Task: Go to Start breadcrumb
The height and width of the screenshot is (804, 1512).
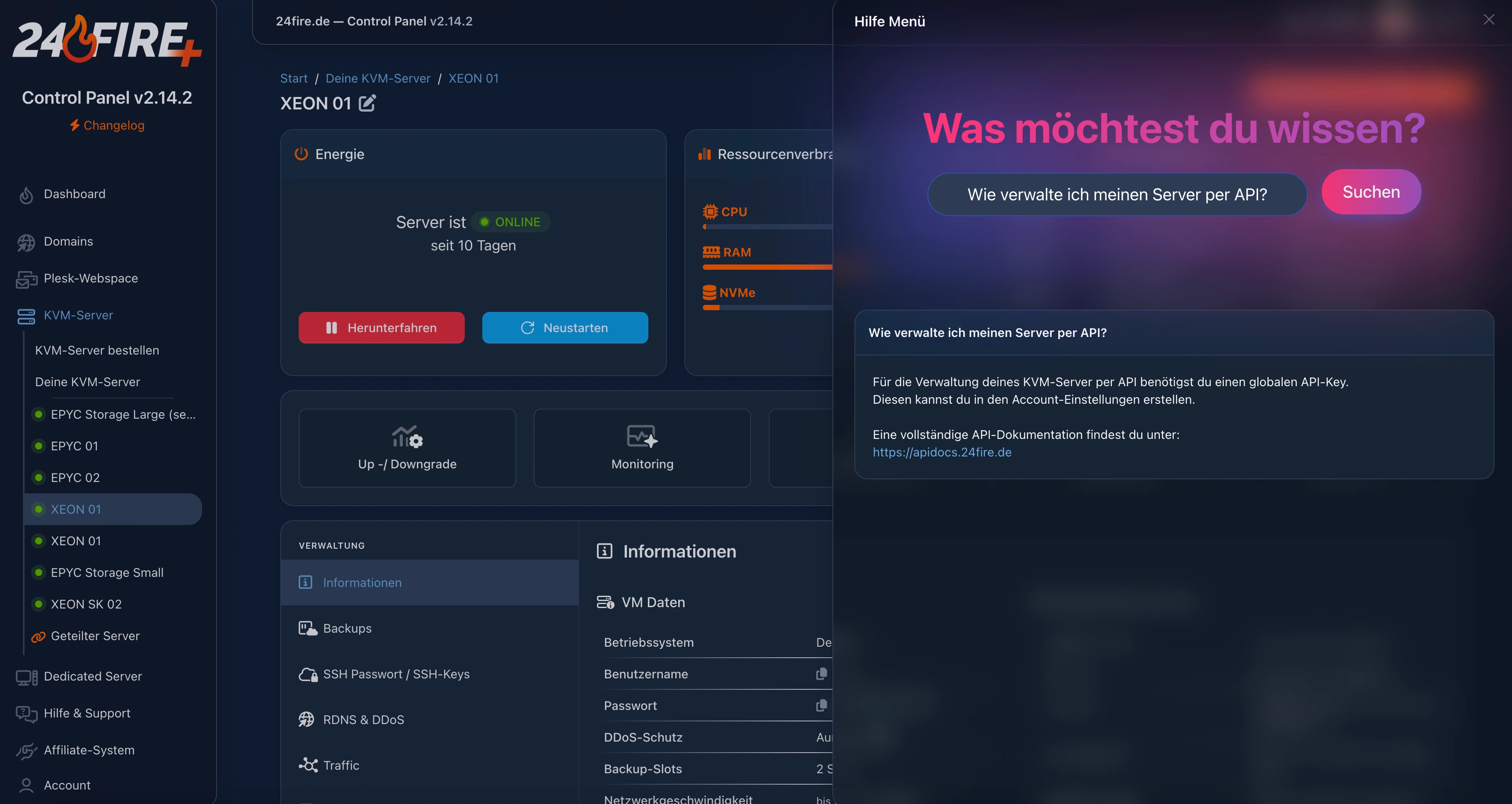Action: 294,78
